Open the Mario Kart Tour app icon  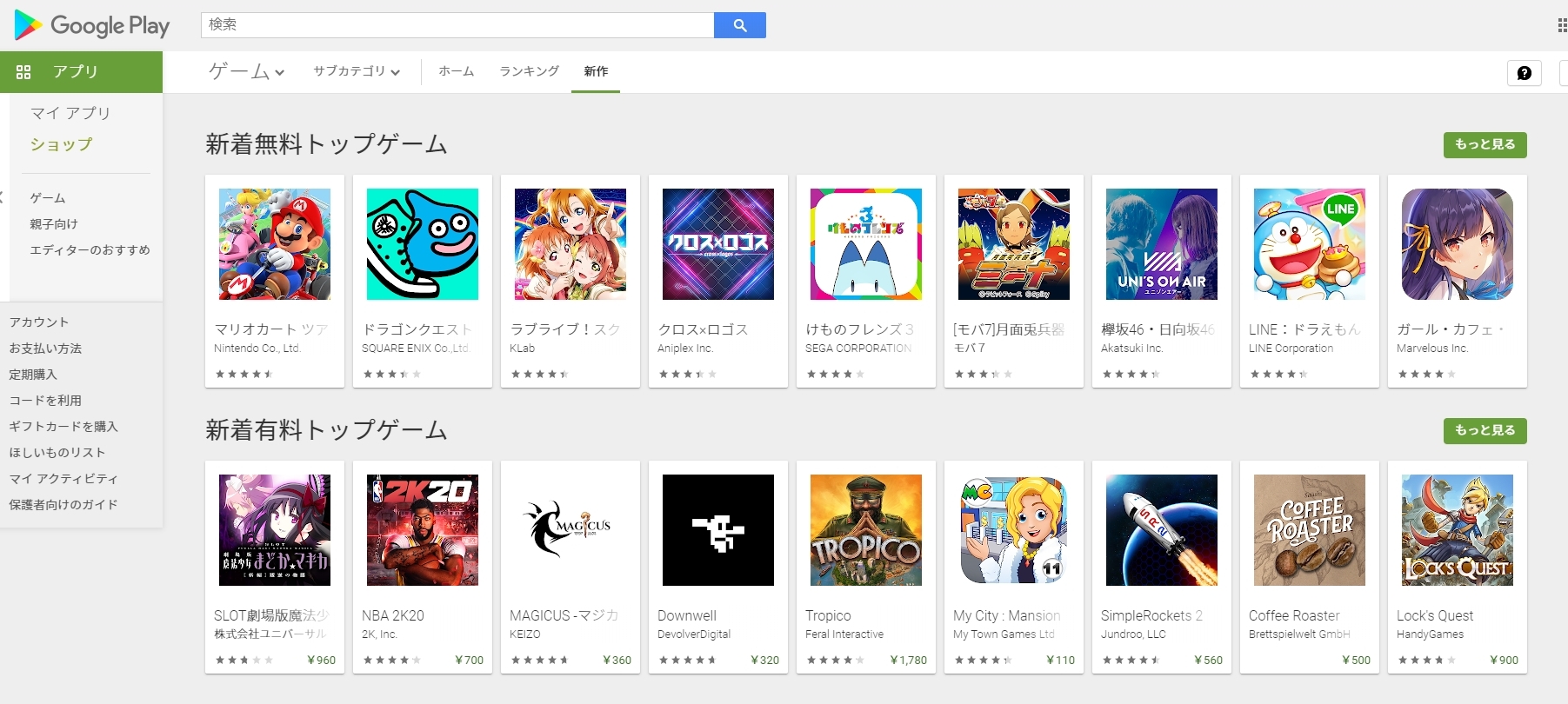click(275, 244)
